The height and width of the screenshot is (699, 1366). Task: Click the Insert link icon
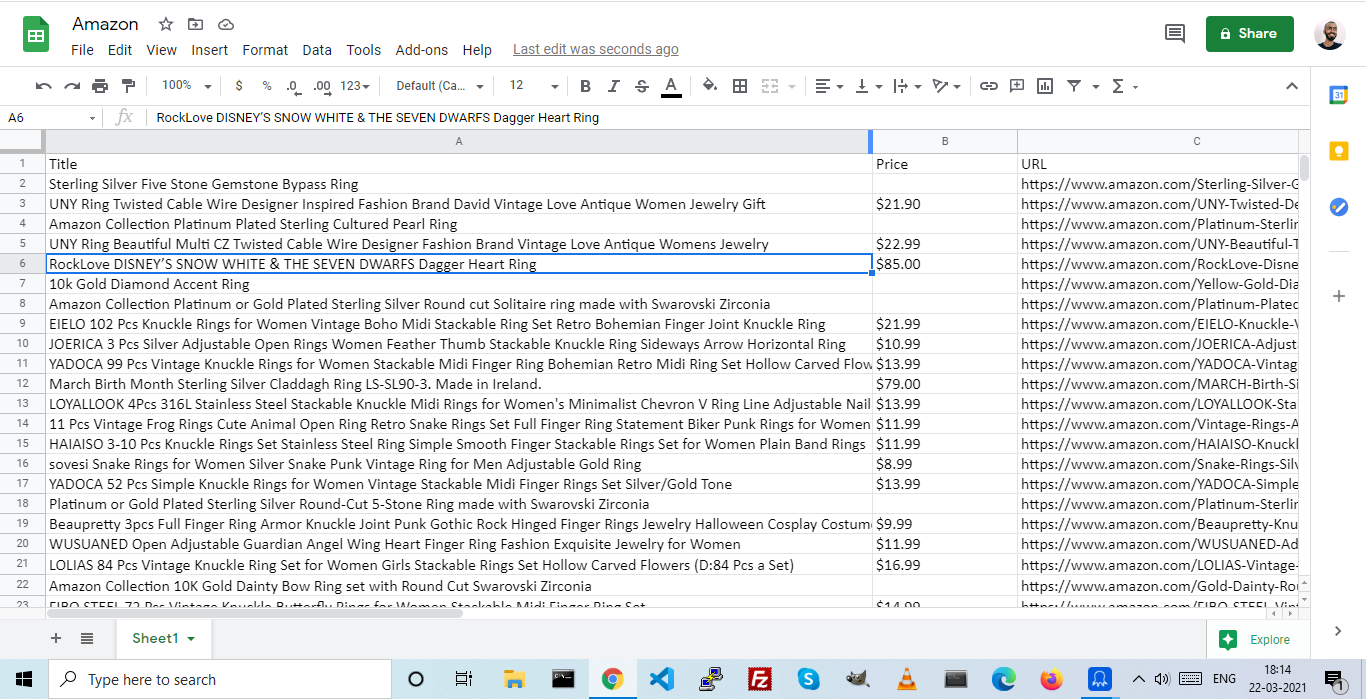pos(989,86)
